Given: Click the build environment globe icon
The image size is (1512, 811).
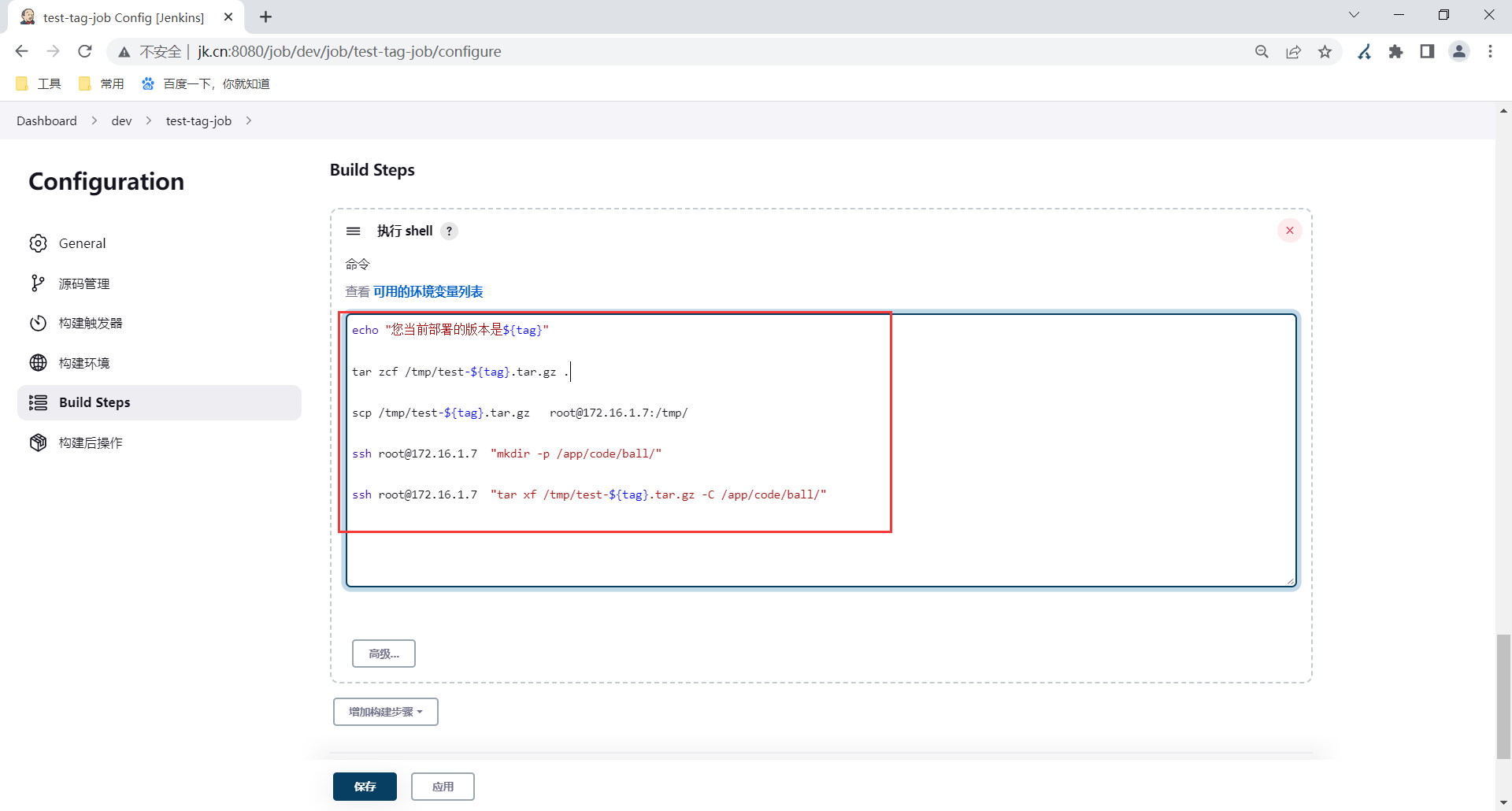Looking at the screenshot, I should [x=38, y=363].
